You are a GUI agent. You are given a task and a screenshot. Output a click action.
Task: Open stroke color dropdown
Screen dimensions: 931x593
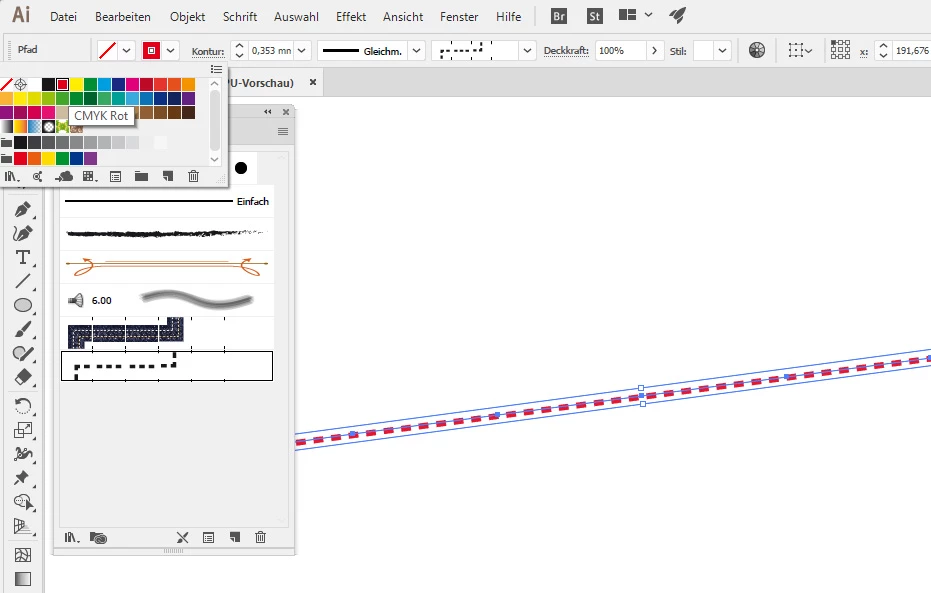point(170,50)
